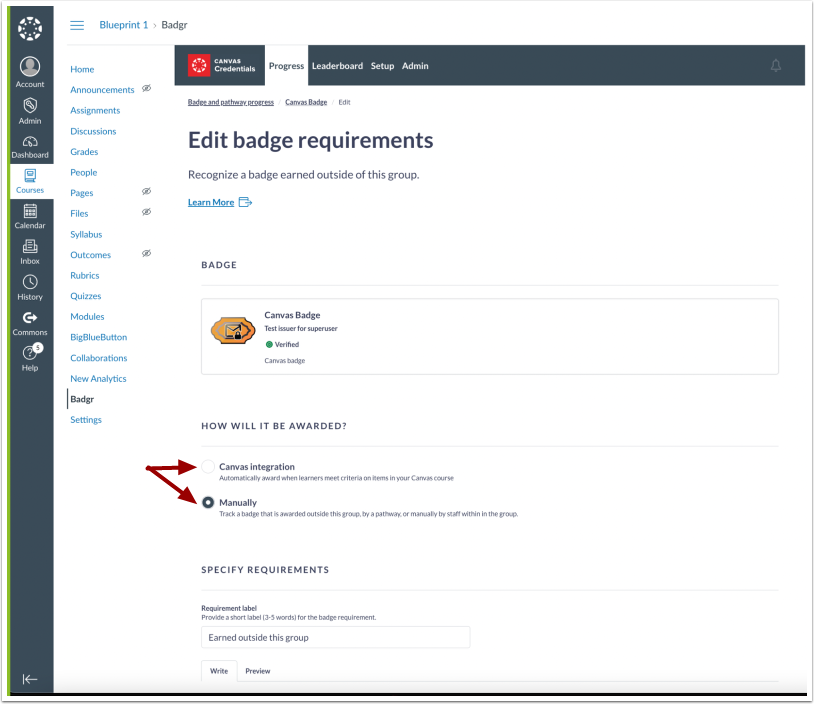Image resolution: width=814 pixels, height=704 pixels.
Task: Open the Syllabus course link
Action: [86, 234]
